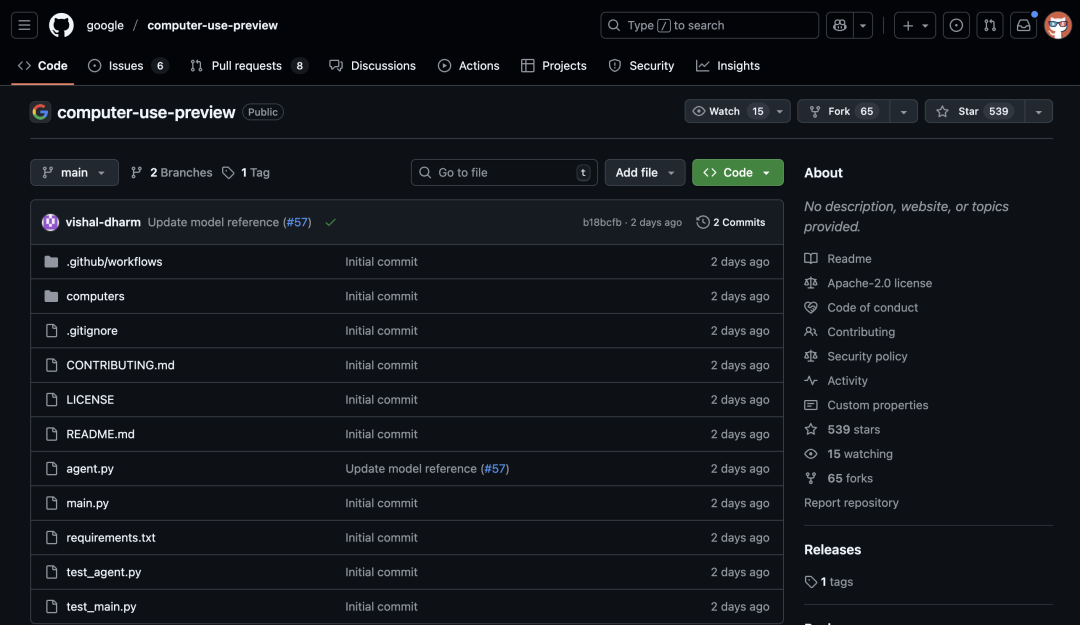Viewport: 1080px width, 625px height.
Task: Click the user profile avatar
Action: (x=1057, y=25)
